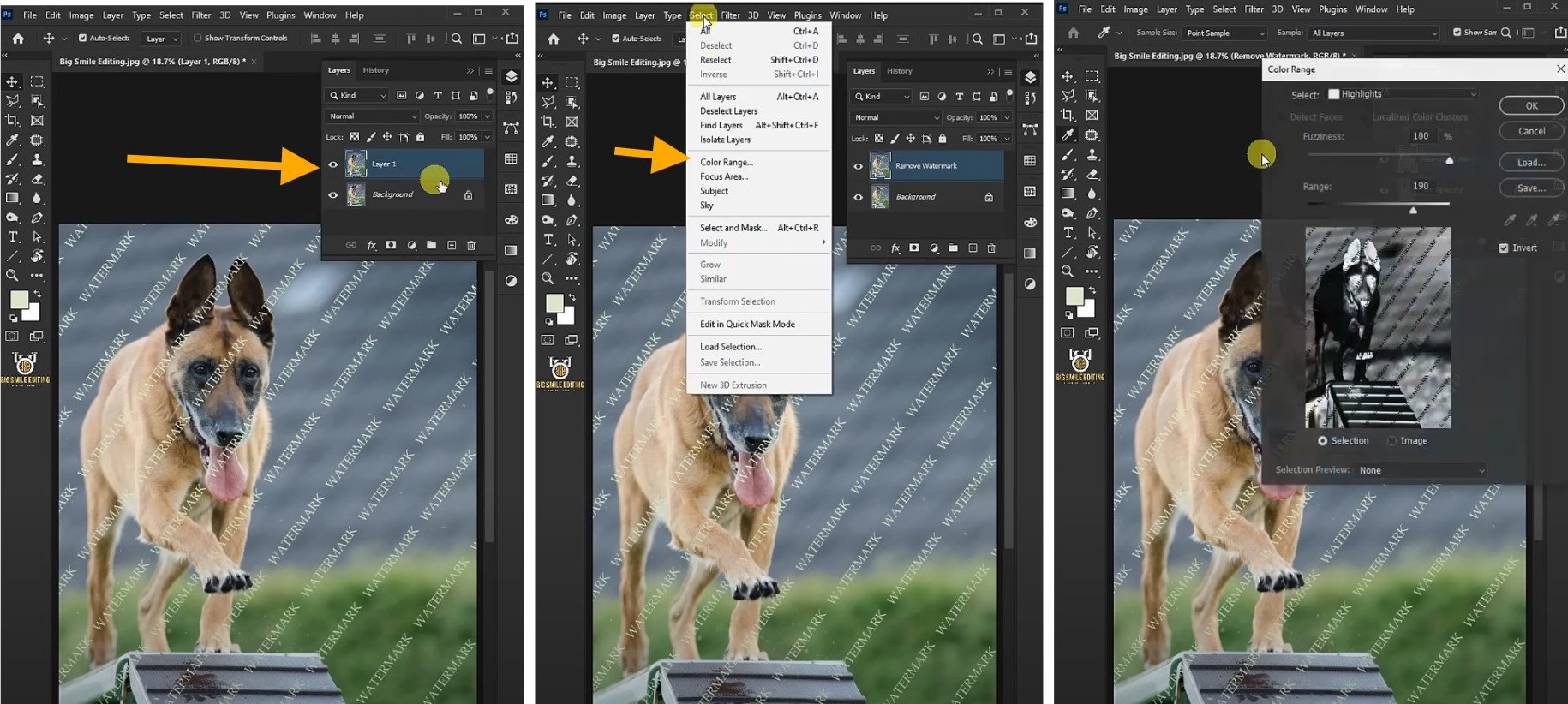Hide Layer 1 in left window
Viewport: 1568px width, 704px height.
[333, 164]
